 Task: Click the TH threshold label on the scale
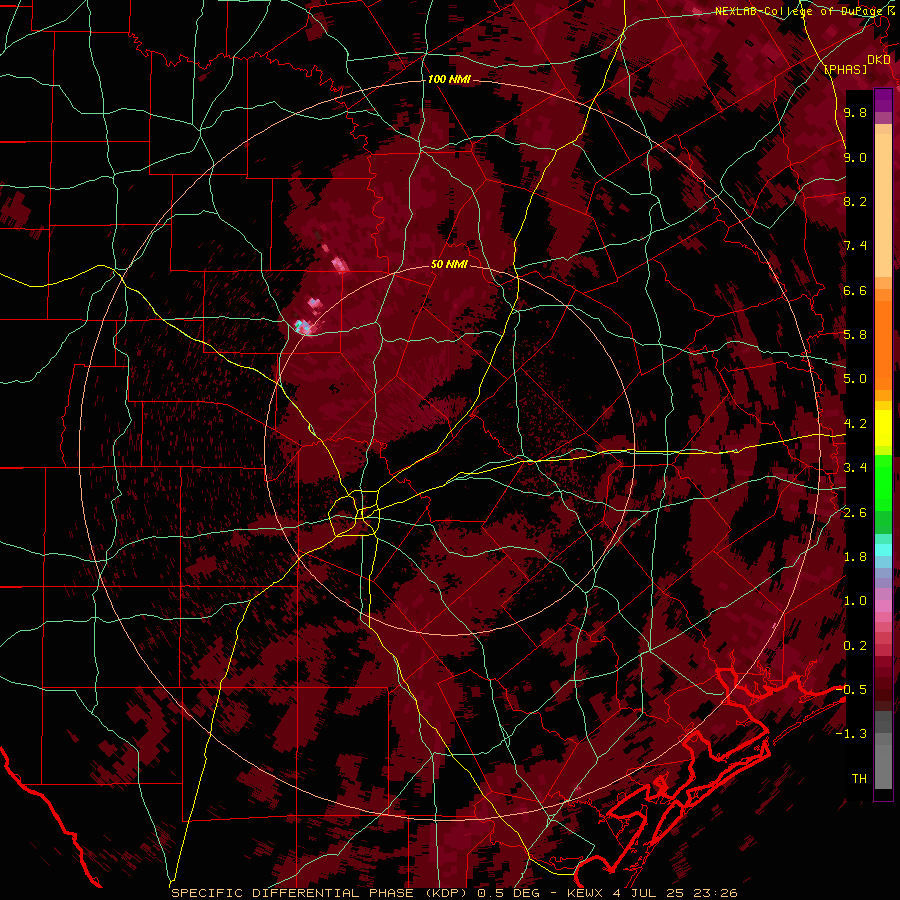[x=859, y=779]
